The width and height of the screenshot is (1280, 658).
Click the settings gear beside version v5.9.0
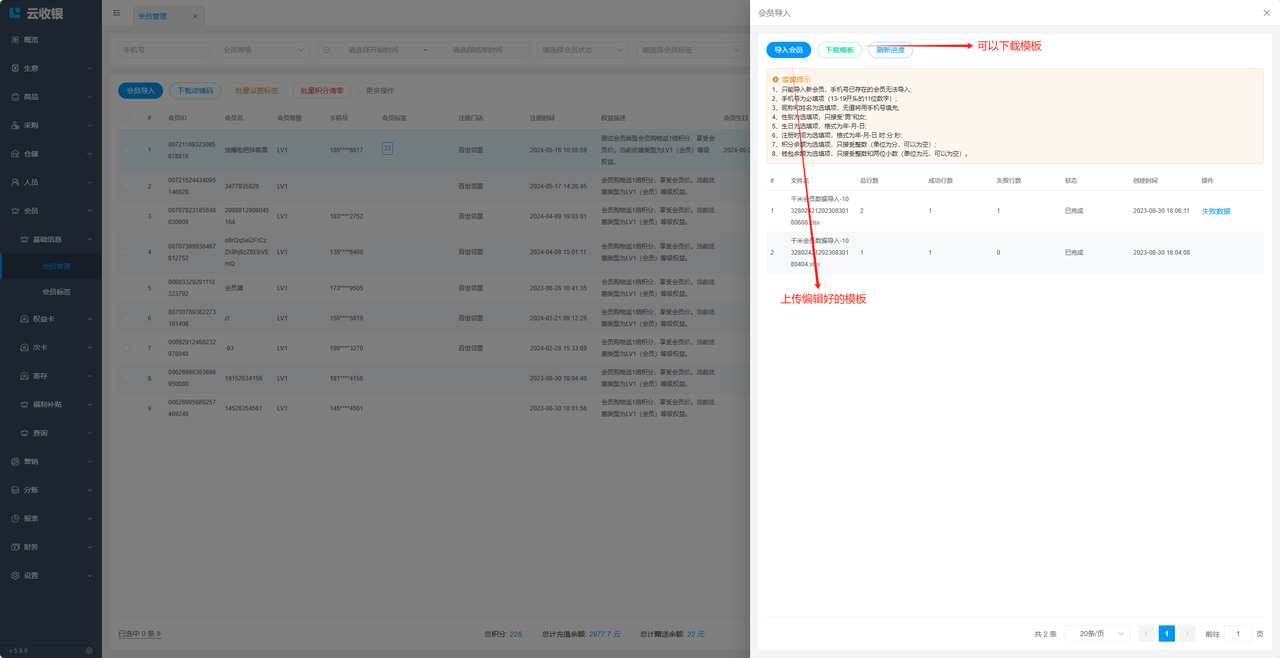(x=89, y=651)
